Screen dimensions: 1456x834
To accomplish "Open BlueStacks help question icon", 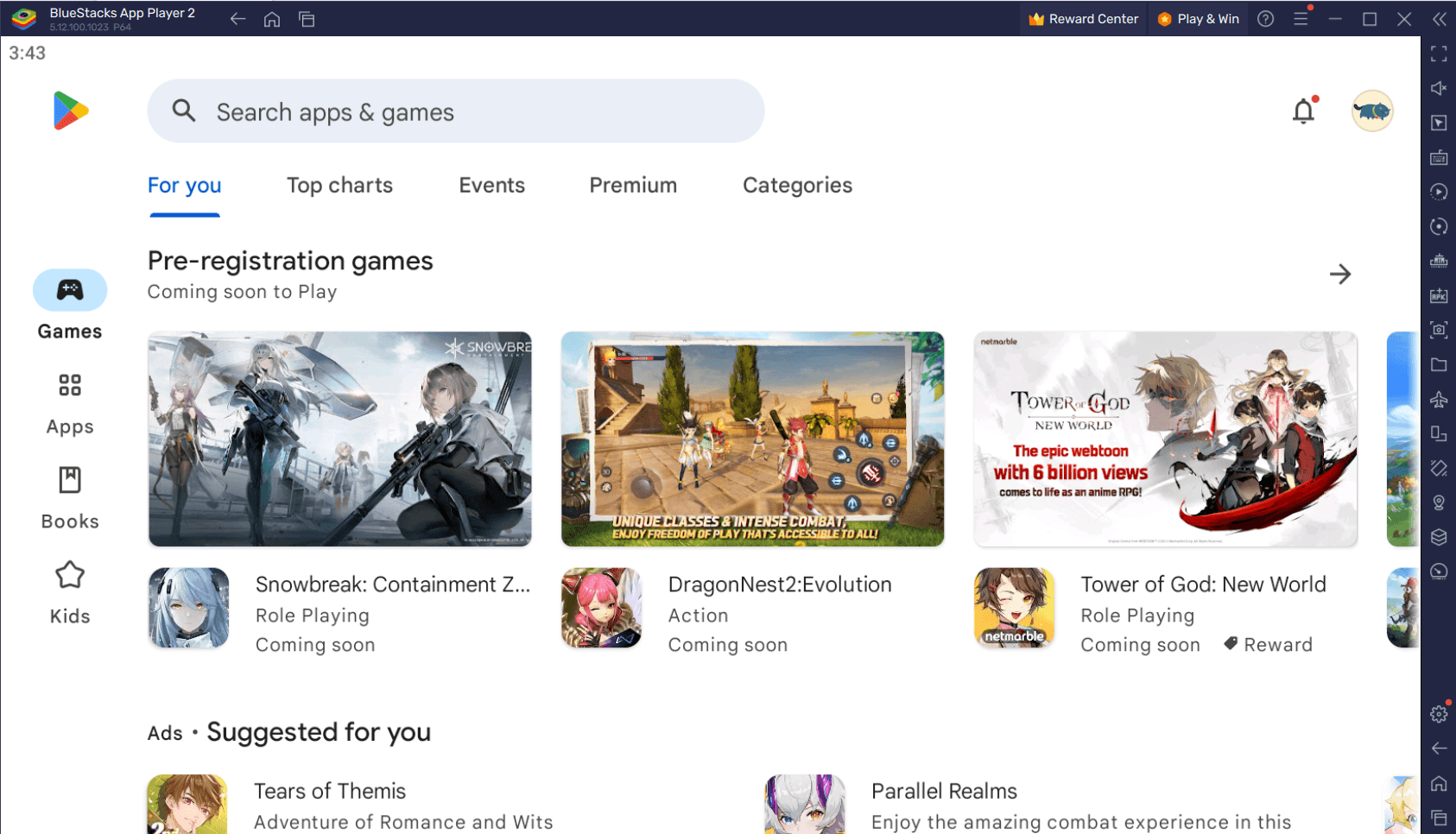I will [x=1266, y=19].
